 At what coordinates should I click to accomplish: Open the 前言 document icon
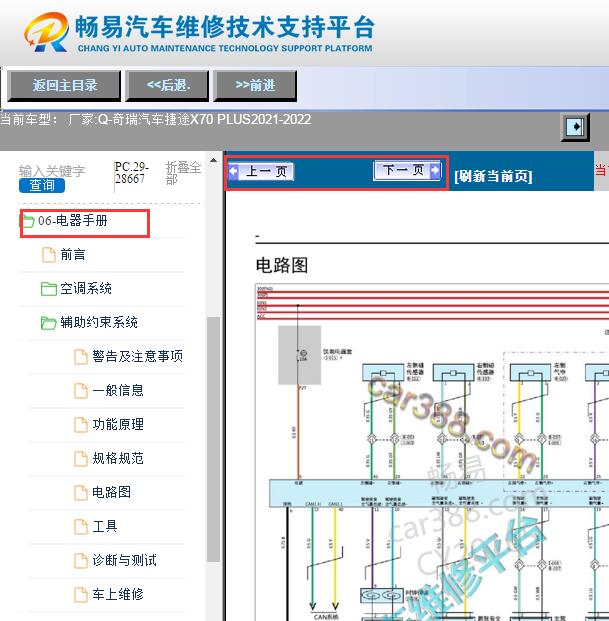pos(49,255)
